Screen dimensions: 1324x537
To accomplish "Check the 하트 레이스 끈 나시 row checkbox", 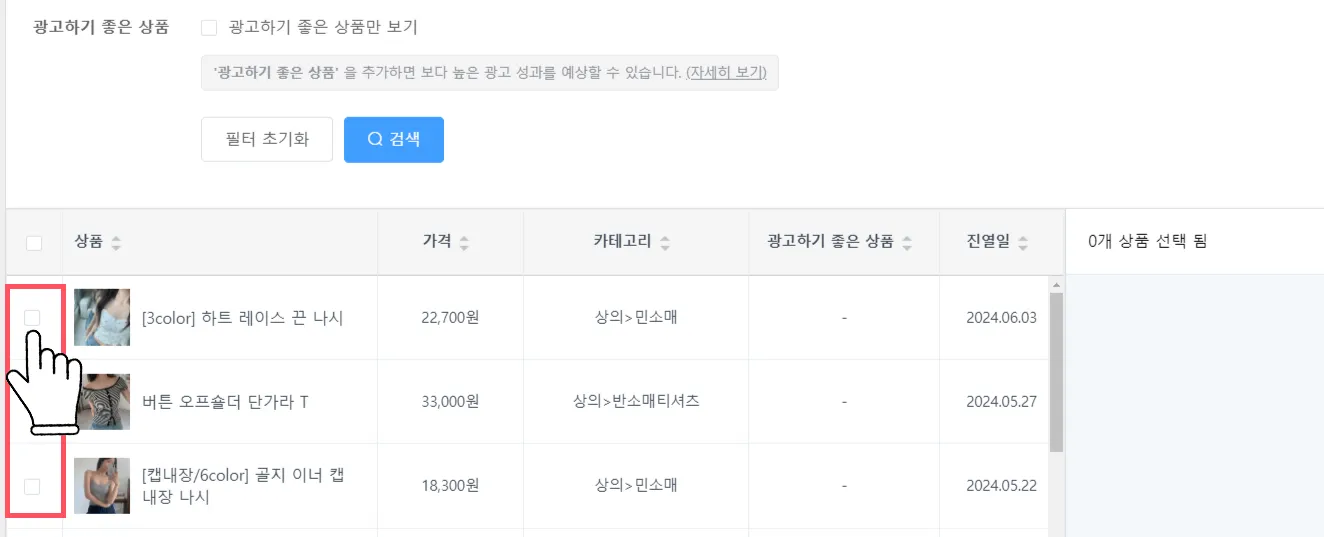I will tap(33, 317).
